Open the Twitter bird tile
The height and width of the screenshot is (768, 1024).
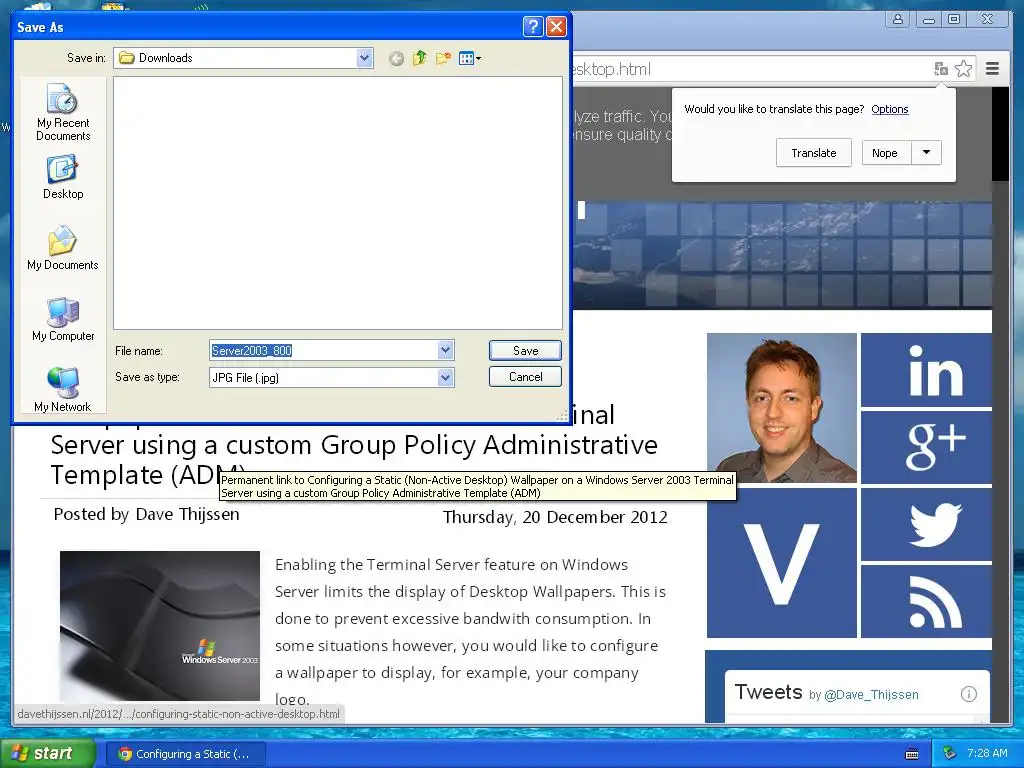[926, 524]
